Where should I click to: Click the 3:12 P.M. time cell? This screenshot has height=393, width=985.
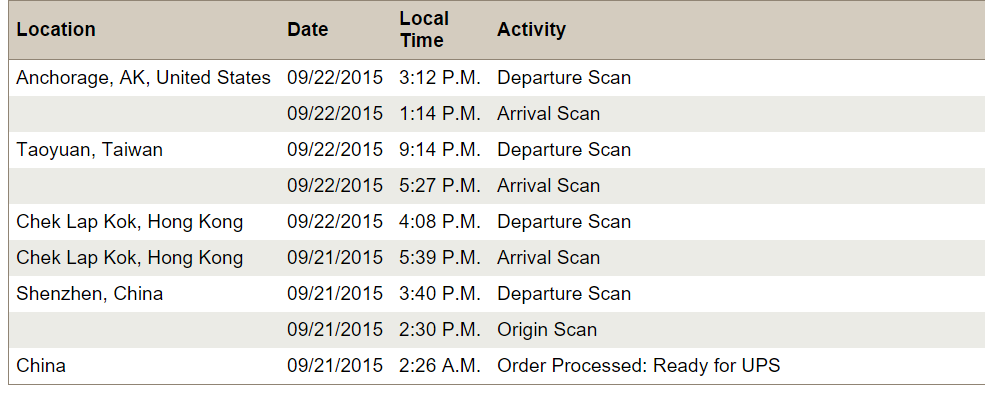440,78
